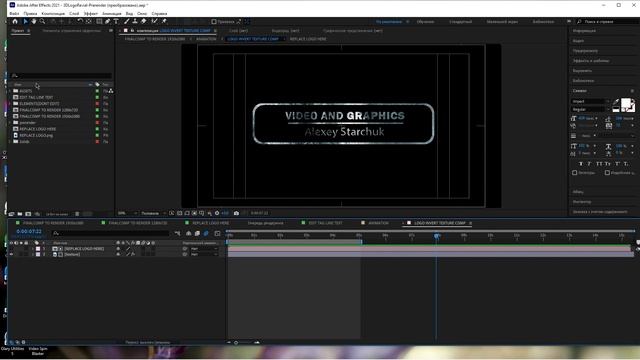Open the Effects and Presets panel
Screen dimensions: 640x360
591,61
